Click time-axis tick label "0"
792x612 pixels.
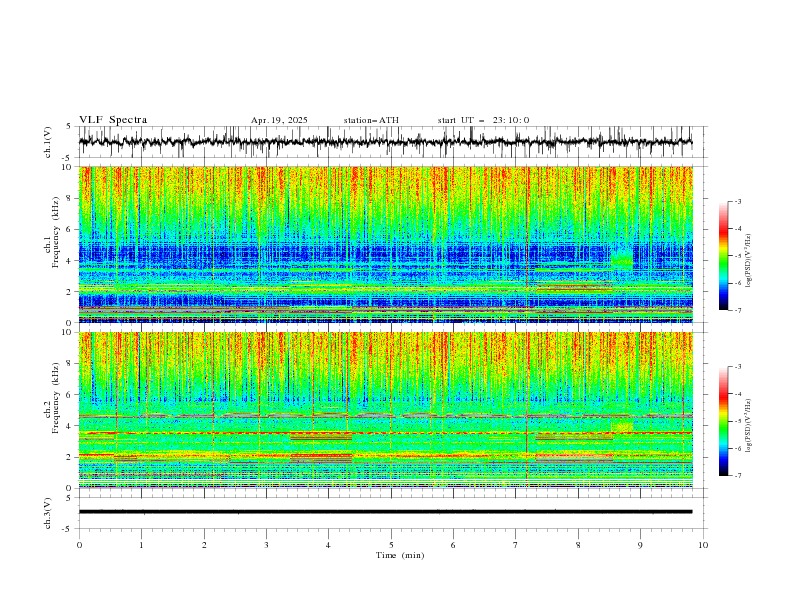(x=79, y=545)
